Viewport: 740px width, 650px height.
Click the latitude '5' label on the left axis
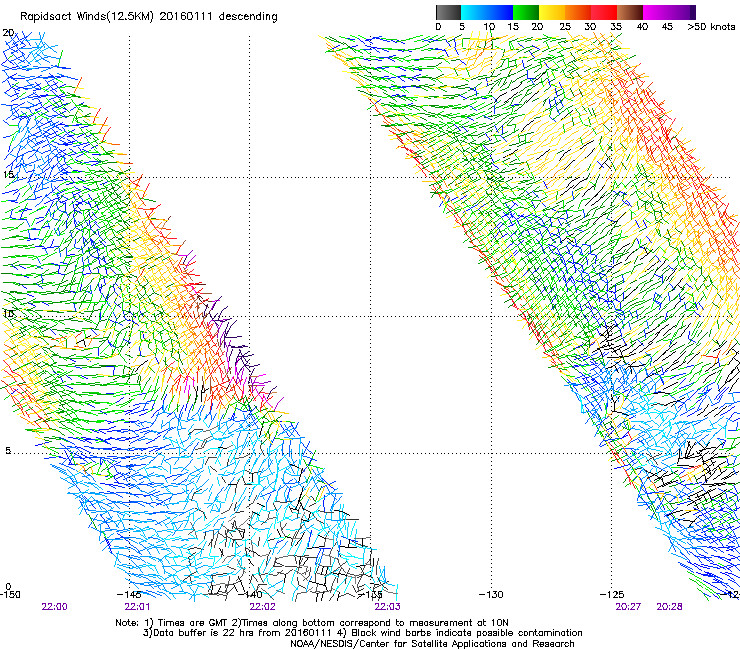[x=8, y=451]
